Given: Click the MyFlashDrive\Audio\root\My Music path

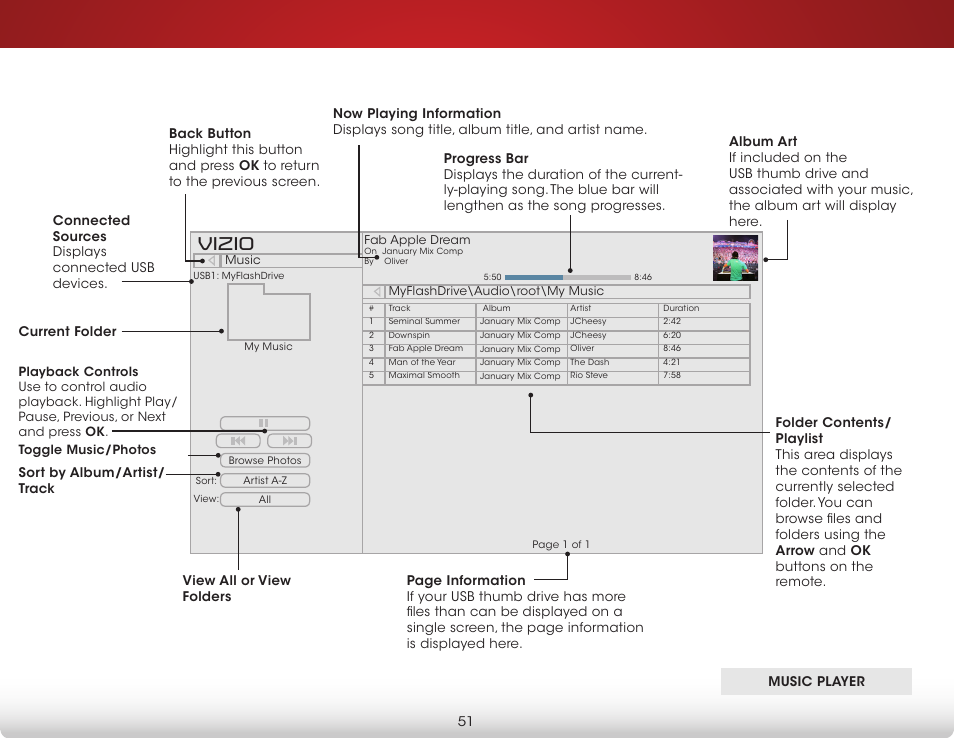Looking at the screenshot, I should [496, 291].
